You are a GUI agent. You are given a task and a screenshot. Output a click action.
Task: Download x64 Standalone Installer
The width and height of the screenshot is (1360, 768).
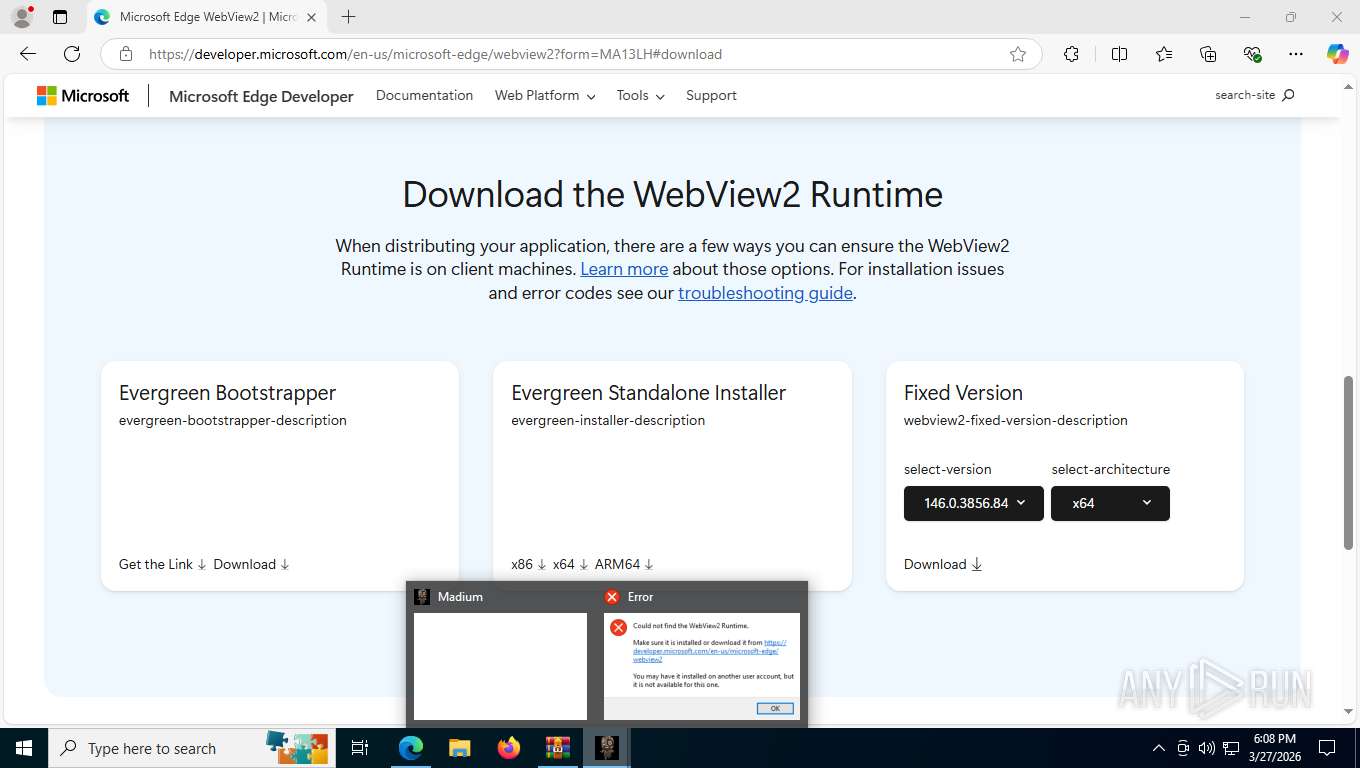570,564
